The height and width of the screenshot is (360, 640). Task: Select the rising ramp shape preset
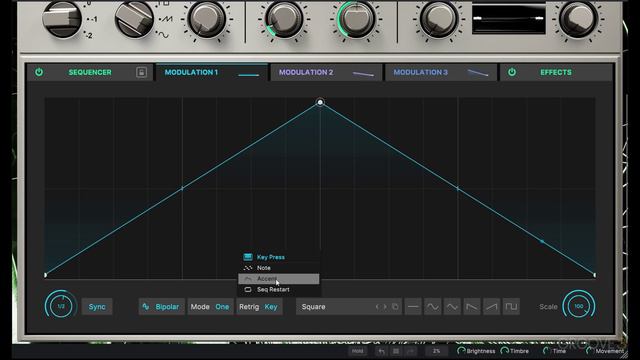coord(491,307)
